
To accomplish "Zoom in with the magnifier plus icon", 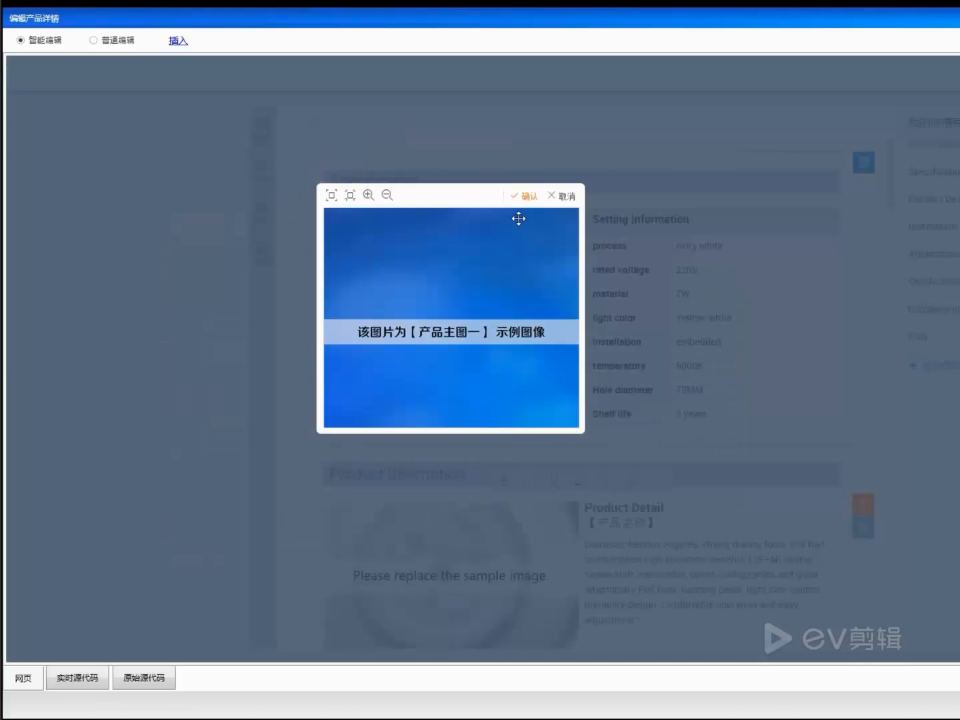I will [x=369, y=195].
